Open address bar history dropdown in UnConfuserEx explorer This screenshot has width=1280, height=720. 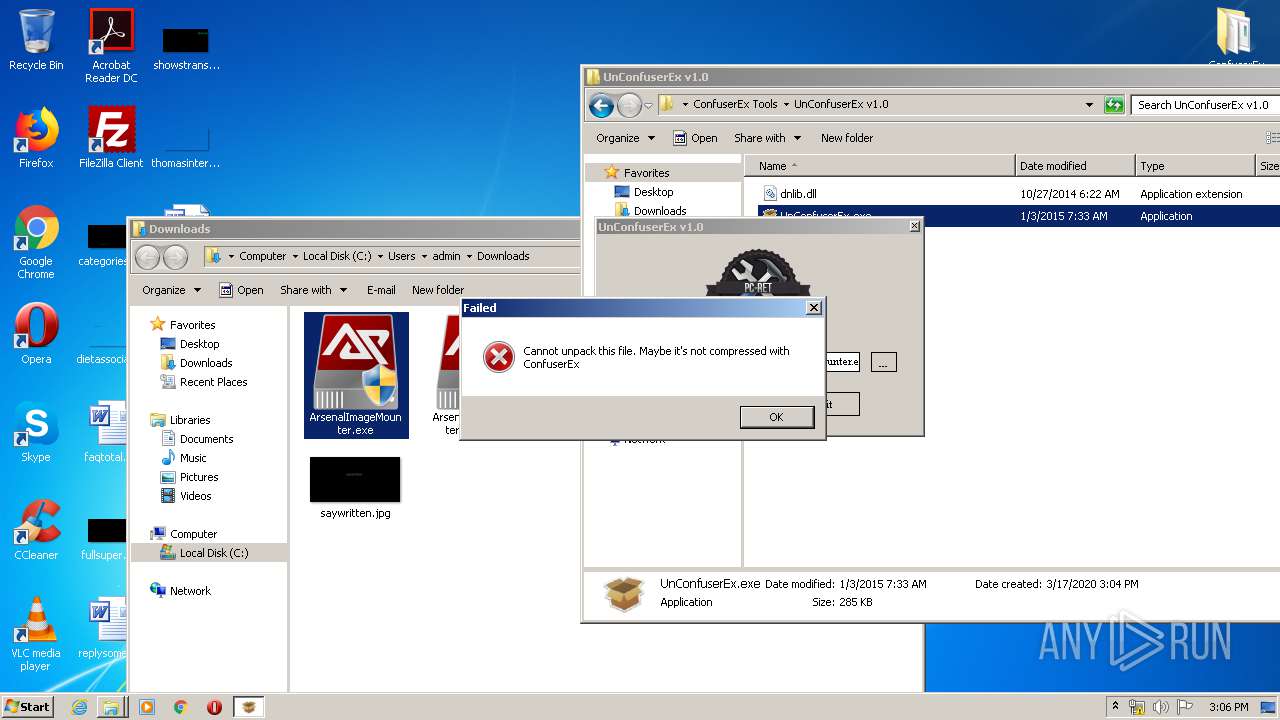click(1090, 105)
